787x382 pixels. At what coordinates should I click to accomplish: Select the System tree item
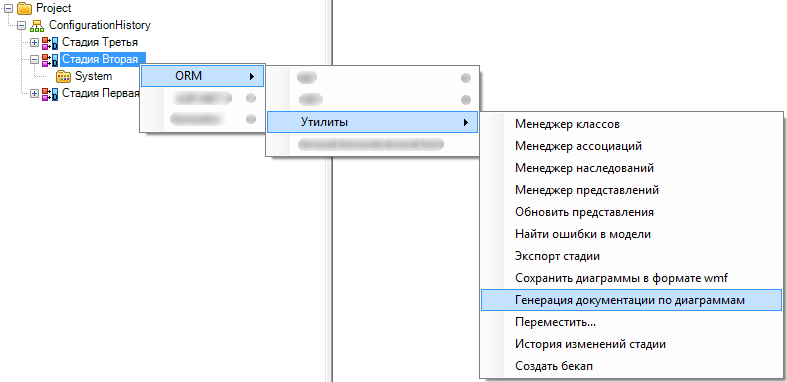tap(93, 76)
